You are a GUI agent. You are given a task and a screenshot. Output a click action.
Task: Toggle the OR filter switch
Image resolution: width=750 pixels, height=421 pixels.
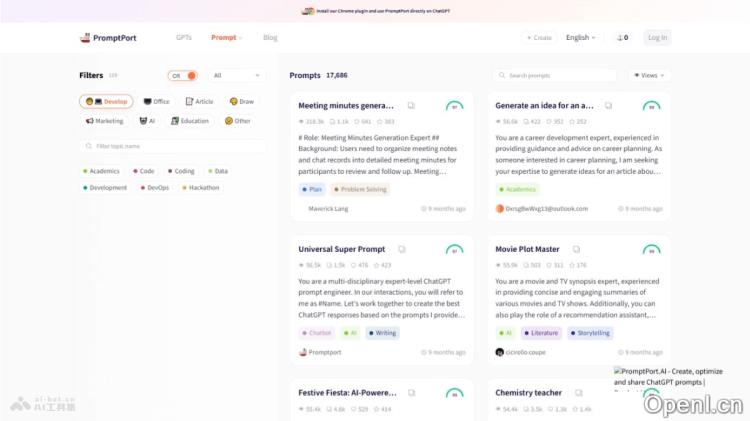pyautogui.click(x=182, y=75)
